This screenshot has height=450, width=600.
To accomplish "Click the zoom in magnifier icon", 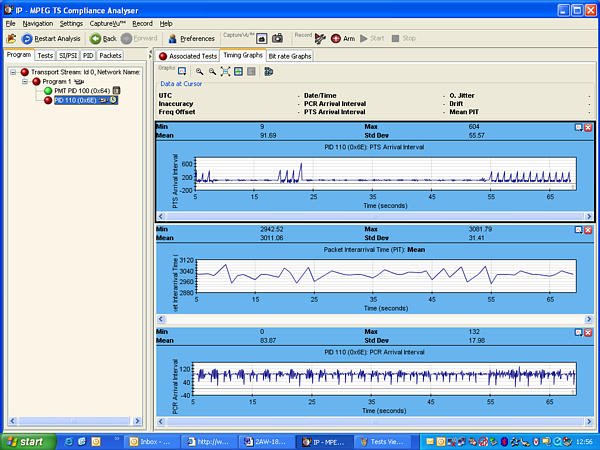I will (200, 72).
